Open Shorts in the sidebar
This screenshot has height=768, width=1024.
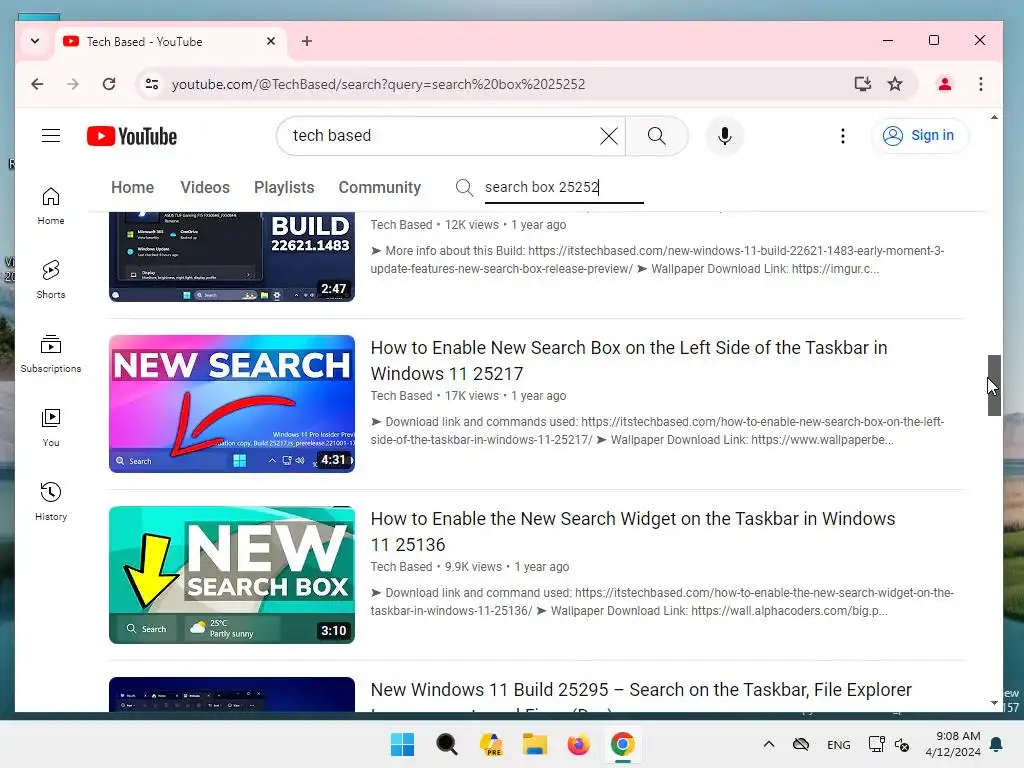click(51, 280)
